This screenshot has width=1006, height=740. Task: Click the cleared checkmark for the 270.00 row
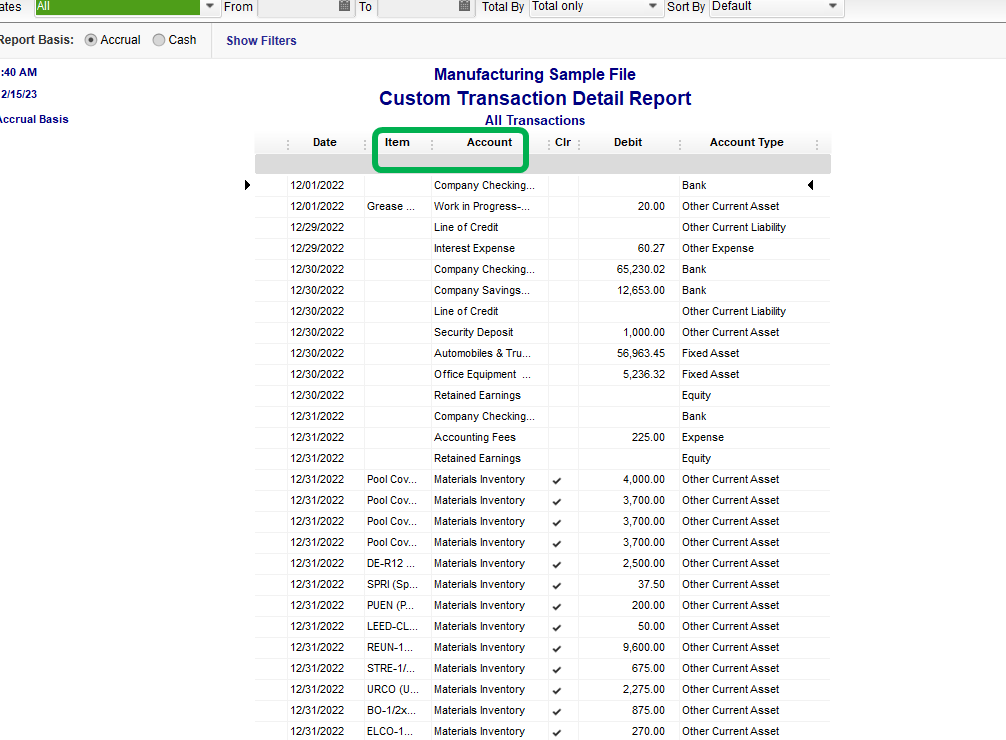(557, 733)
